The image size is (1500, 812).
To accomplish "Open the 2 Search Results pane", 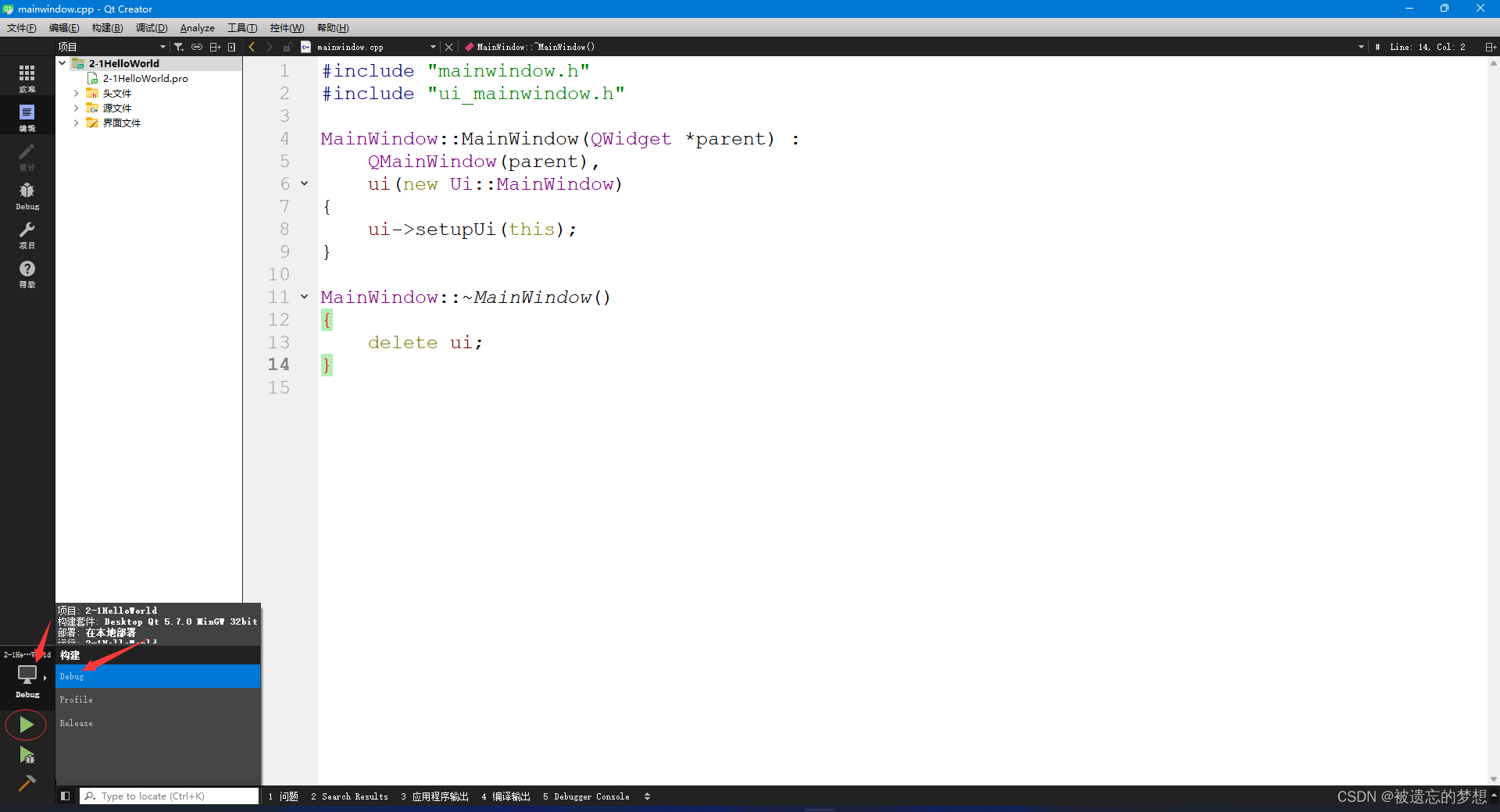I will pos(349,796).
